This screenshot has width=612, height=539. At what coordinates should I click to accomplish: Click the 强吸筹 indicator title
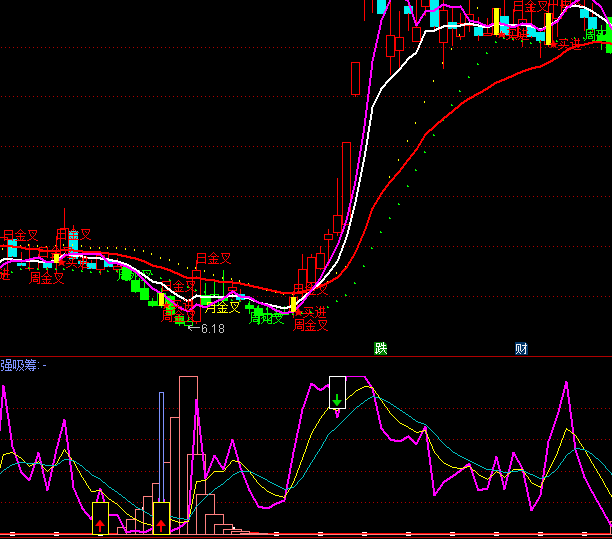pos(17,366)
